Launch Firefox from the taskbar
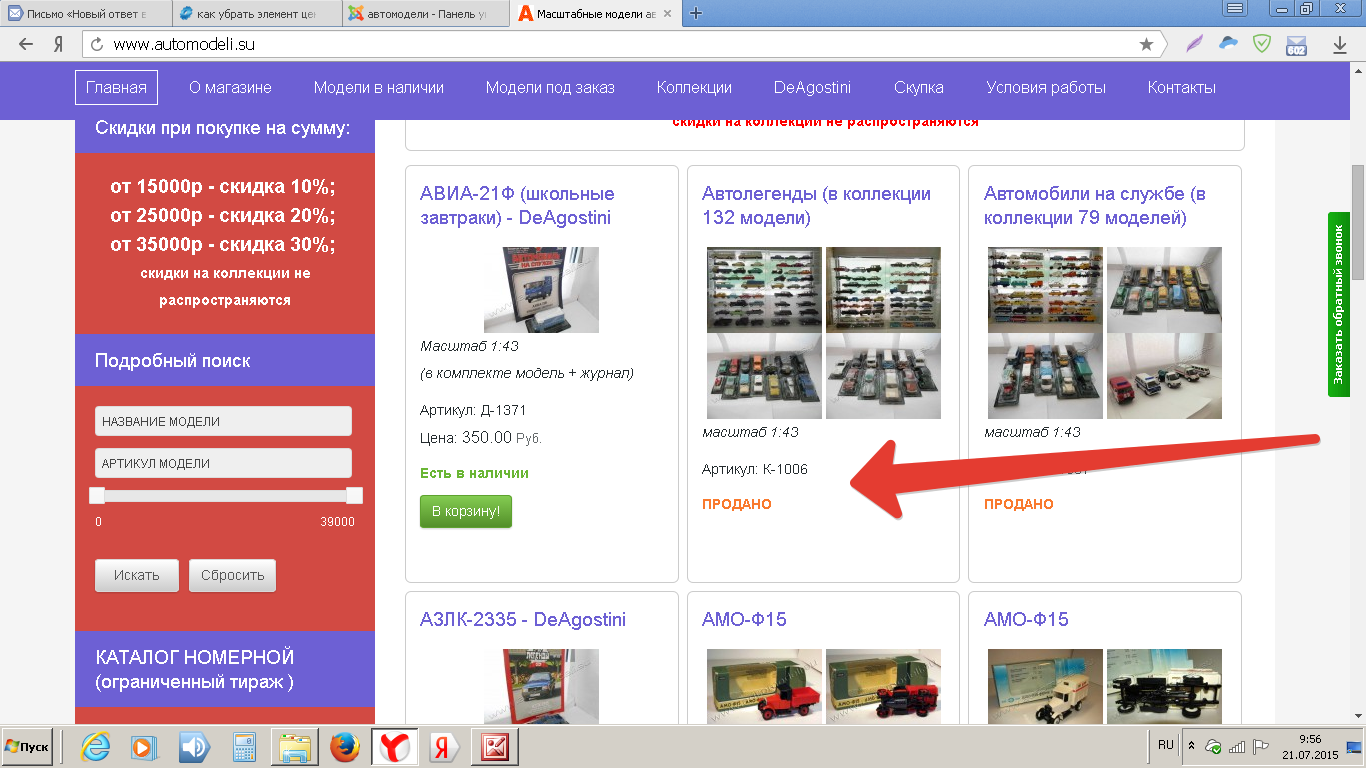 pos(345,747)
